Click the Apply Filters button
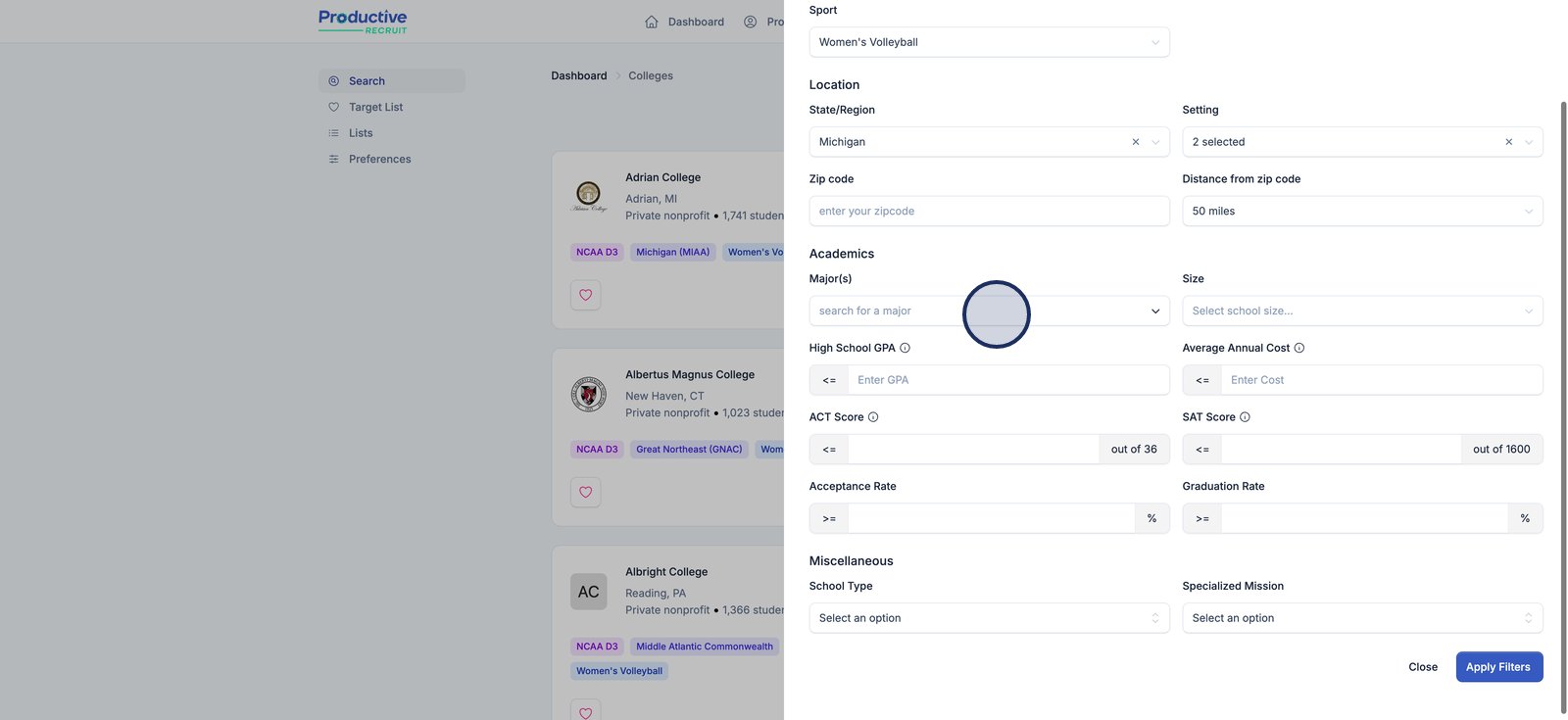The height and width of the screenshot is (720, 1568). tap(1498, 667)
